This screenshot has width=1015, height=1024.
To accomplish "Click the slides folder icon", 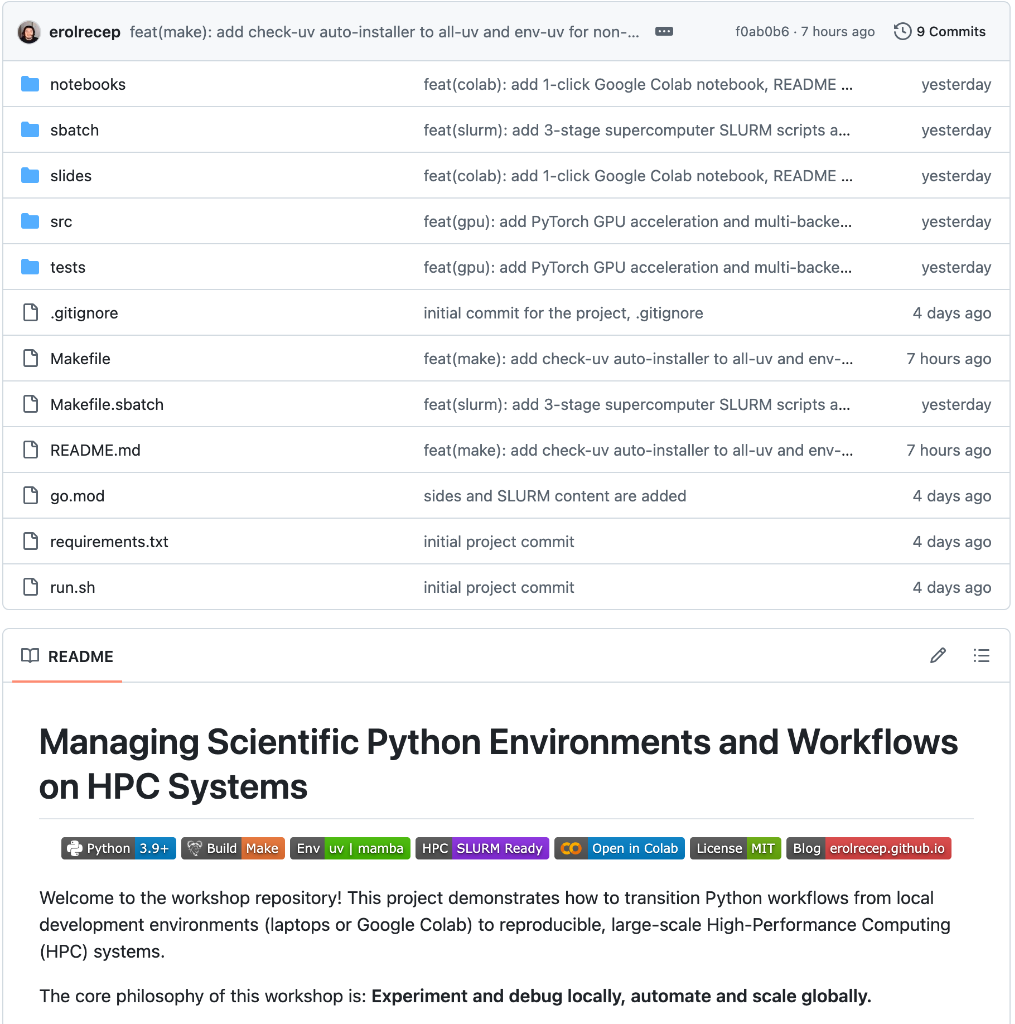I will [30, 176].
